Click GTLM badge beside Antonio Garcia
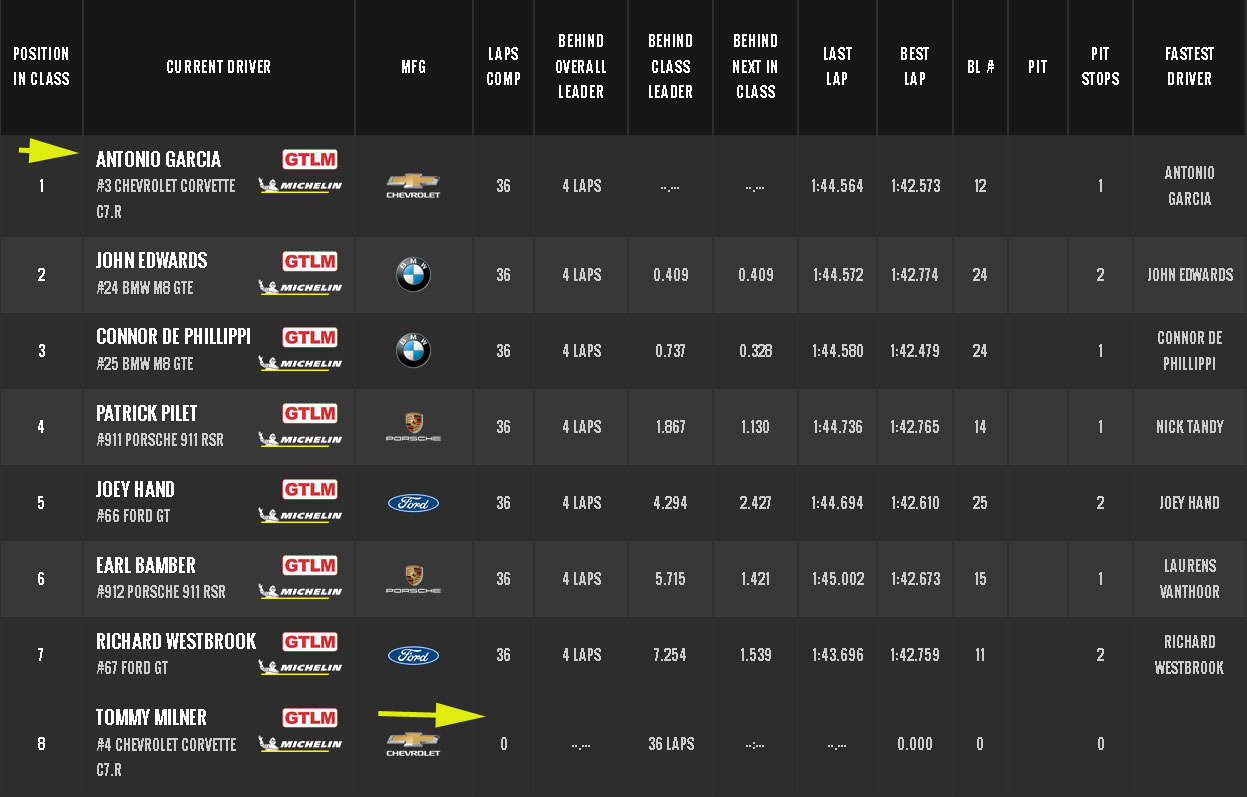 310,159
